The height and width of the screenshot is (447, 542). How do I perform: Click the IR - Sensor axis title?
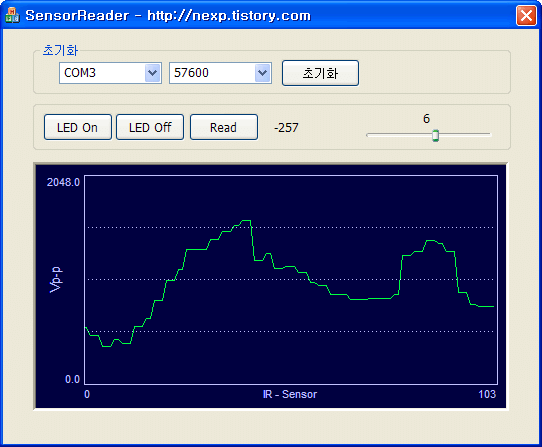point(290,394)
